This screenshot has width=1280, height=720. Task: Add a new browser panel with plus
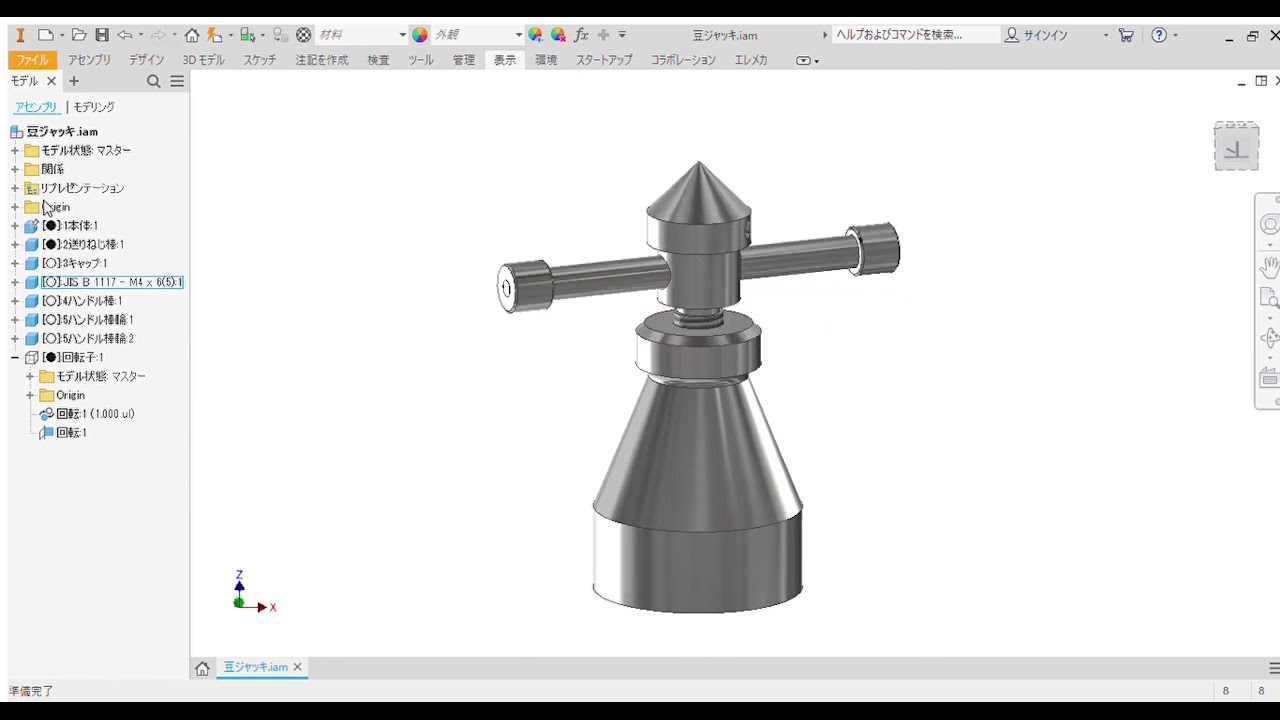click(73, 81)
